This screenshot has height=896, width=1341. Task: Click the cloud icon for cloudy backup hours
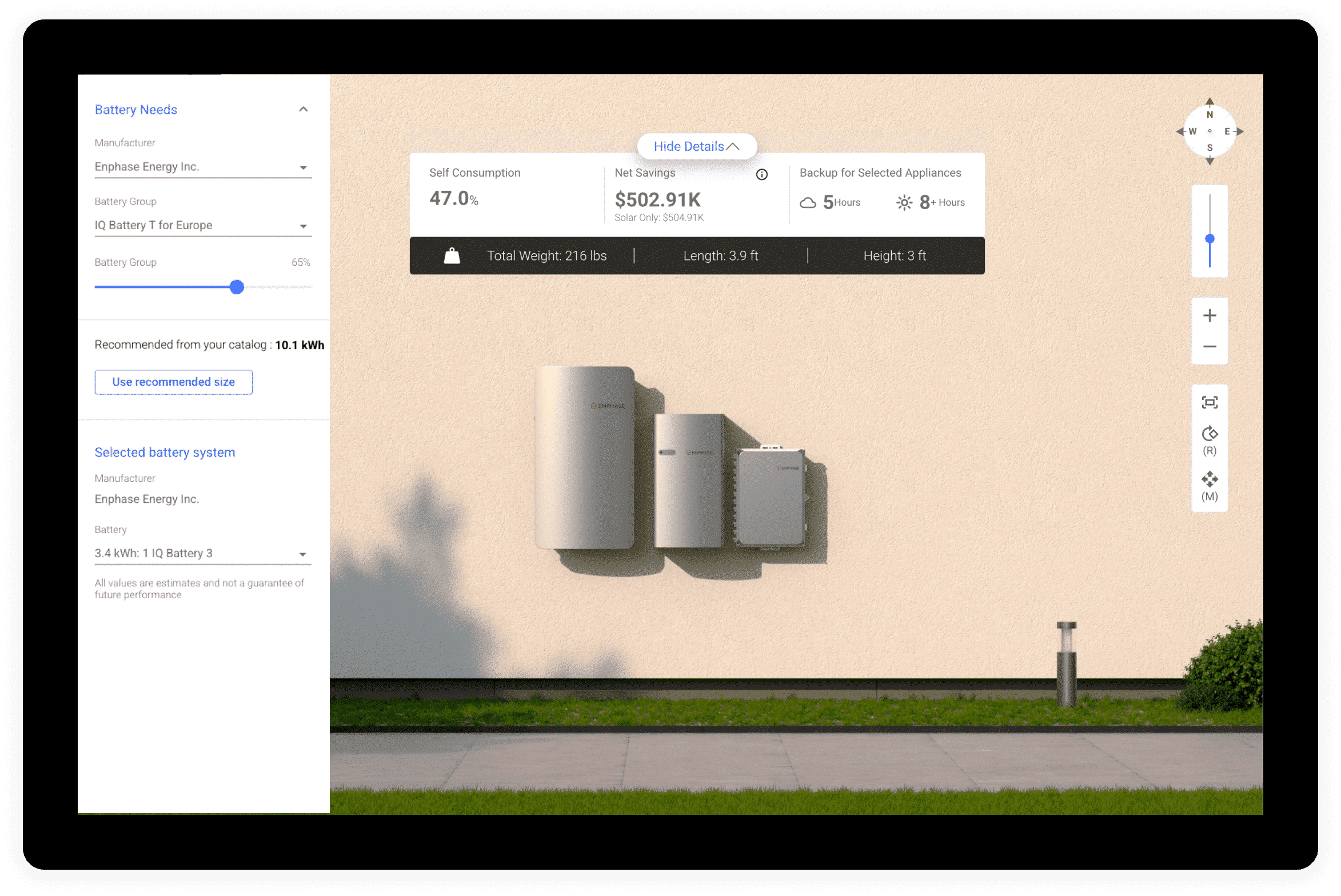tap(808, 203)
